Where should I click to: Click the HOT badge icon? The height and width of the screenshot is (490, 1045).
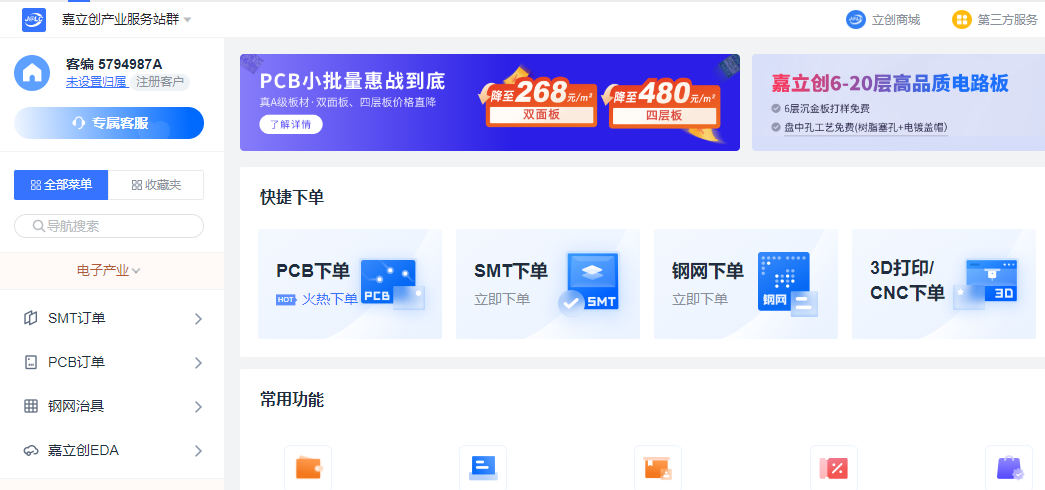coord(286,300)
